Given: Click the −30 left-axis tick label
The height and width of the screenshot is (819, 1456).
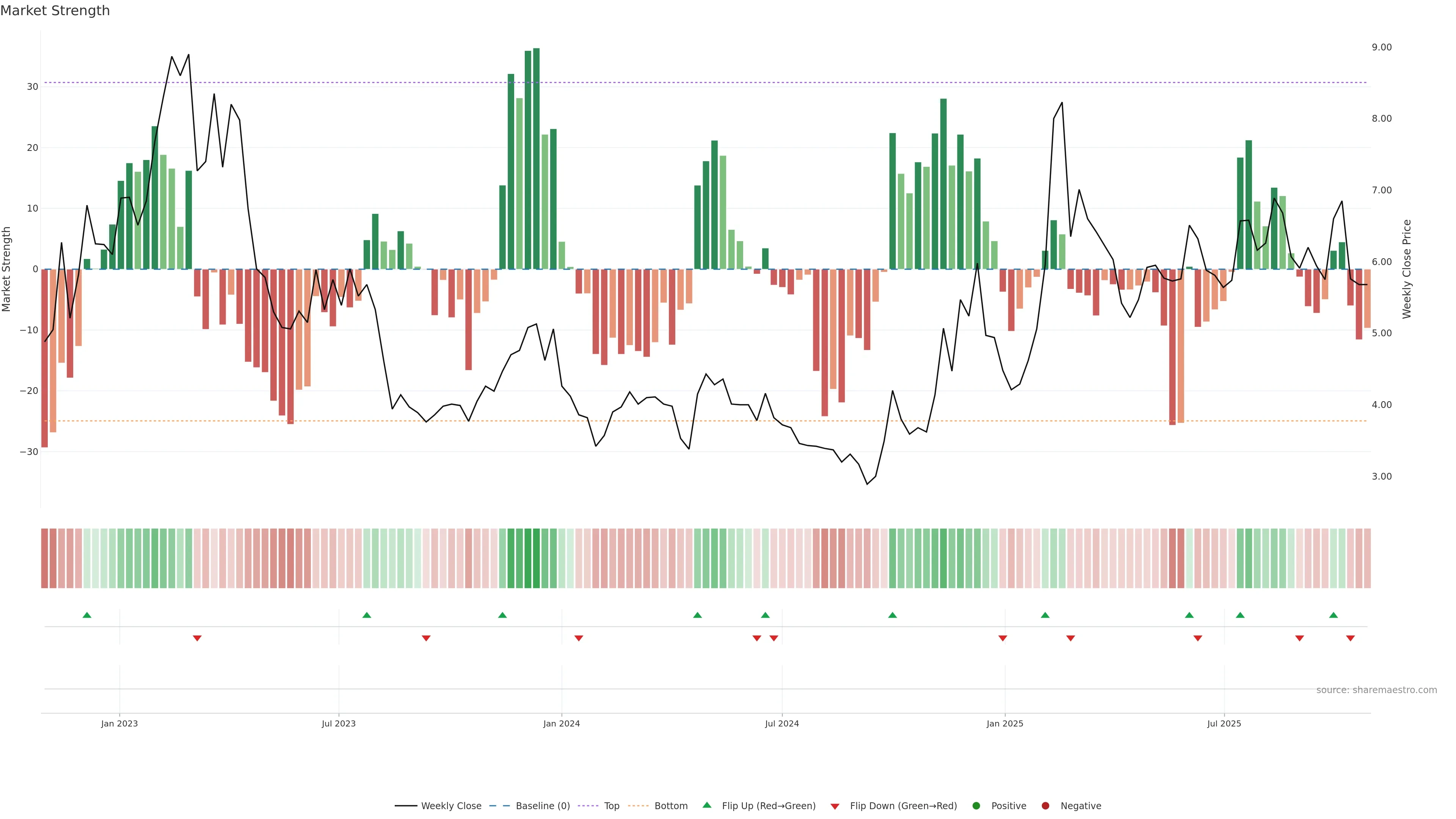Looking at the screenshot, I should click(x=29, y=452).
